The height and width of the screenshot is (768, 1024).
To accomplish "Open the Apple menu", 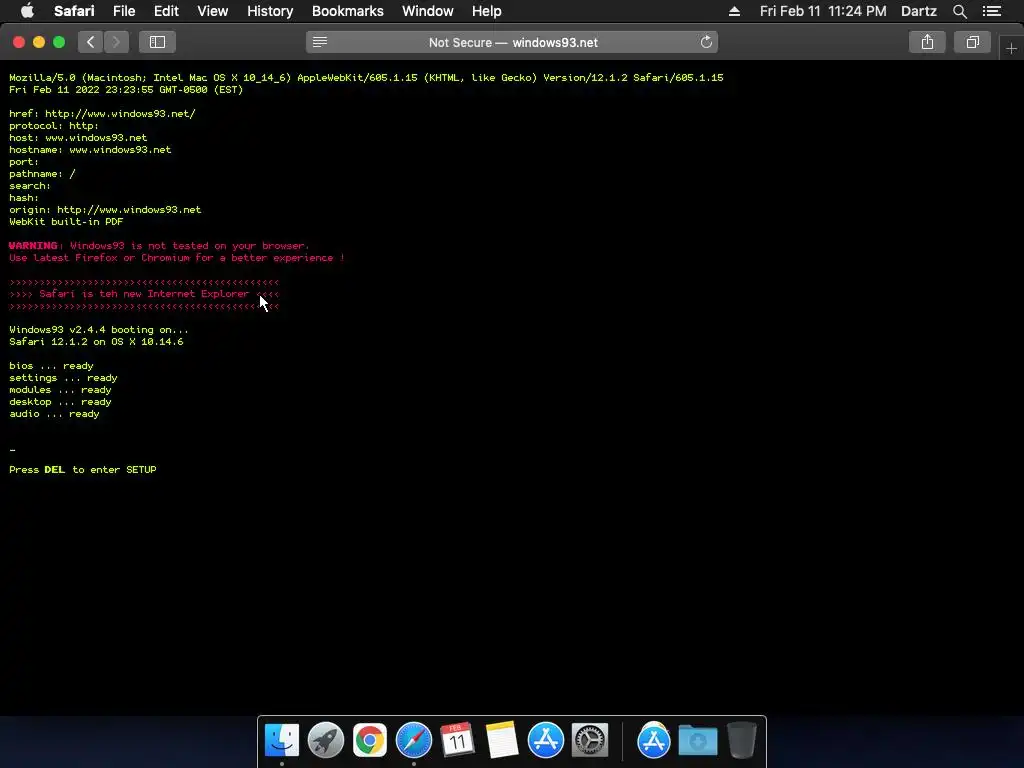I will pos(27,11).
